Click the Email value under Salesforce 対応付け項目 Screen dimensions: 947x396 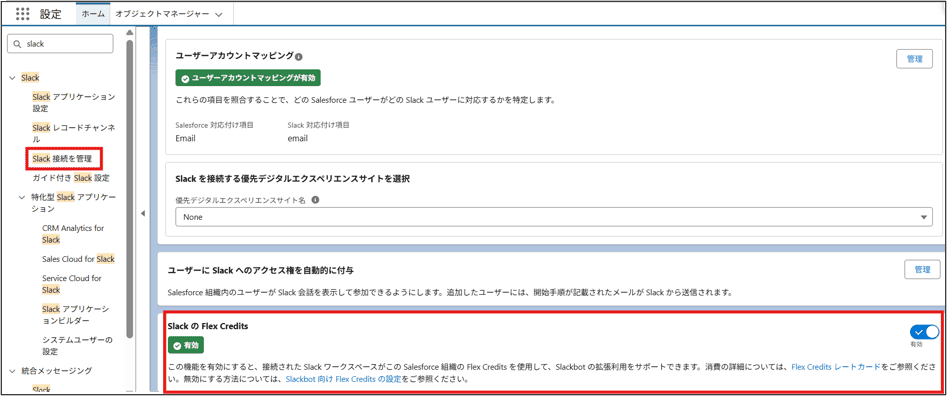point(185,138)
